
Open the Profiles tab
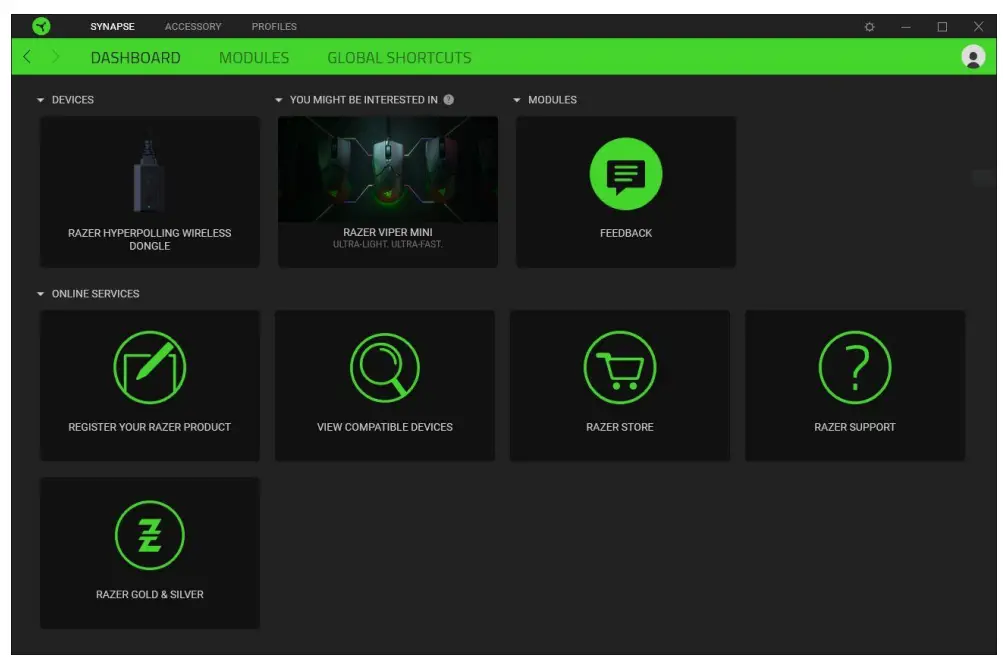click(274, 27)
